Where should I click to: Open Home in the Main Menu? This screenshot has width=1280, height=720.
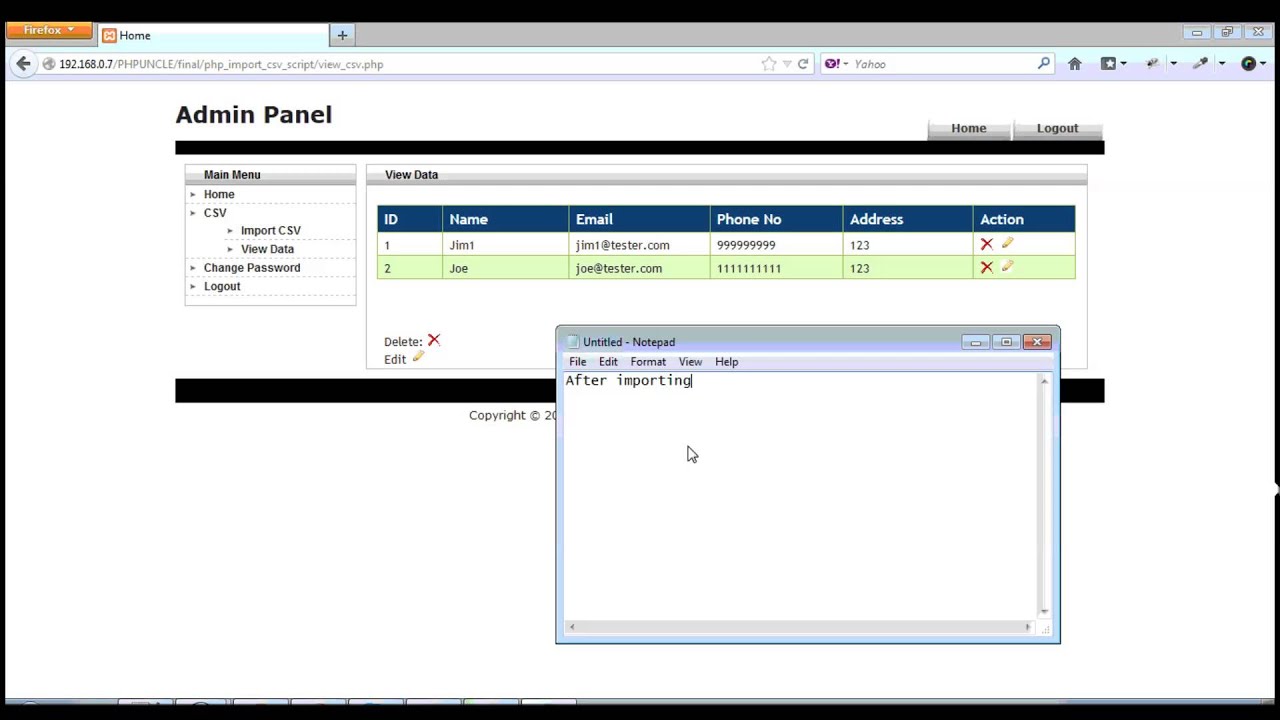click(x=219, y=194)
